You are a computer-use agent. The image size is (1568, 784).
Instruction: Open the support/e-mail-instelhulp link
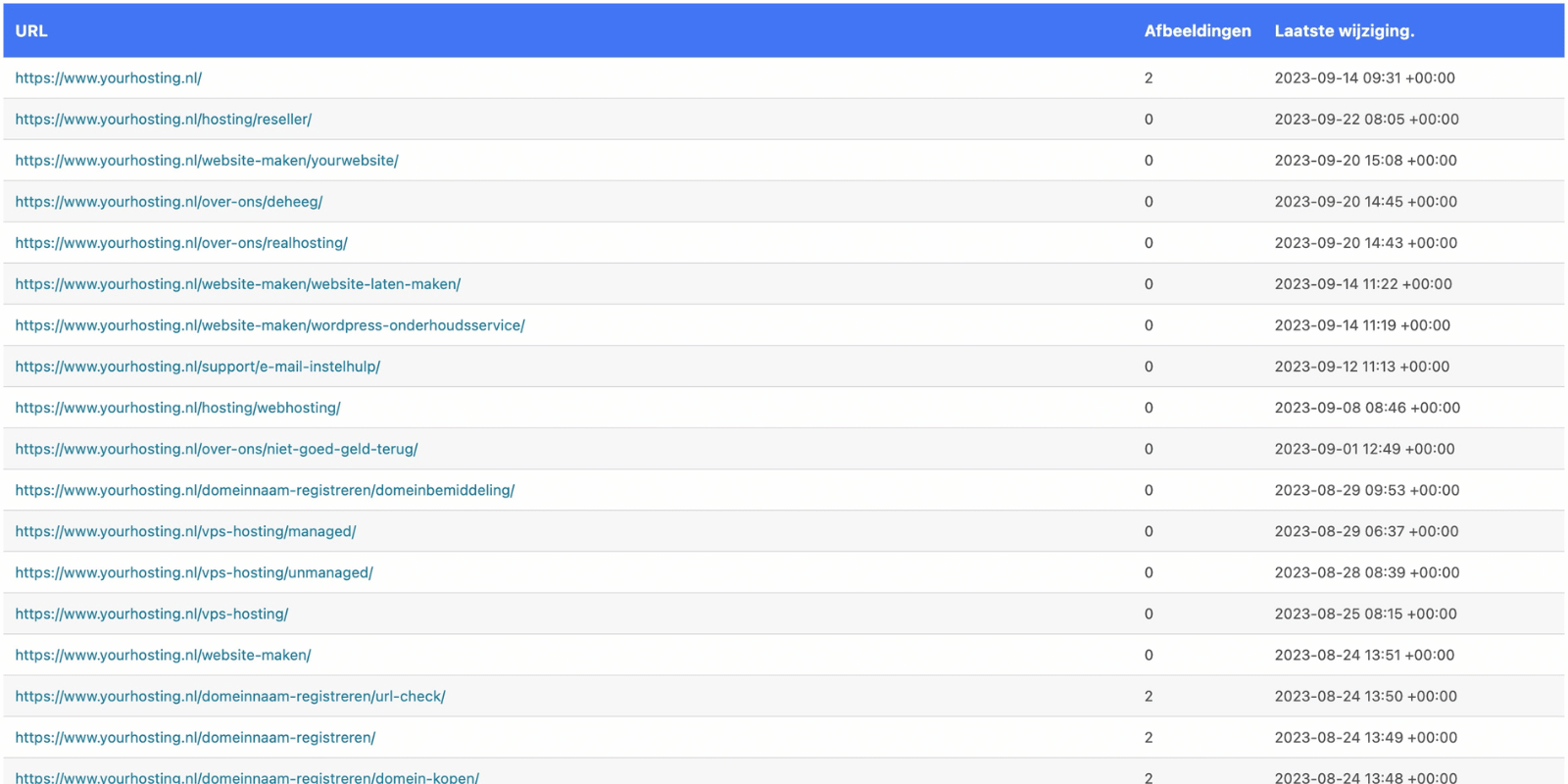pos(198,367)
